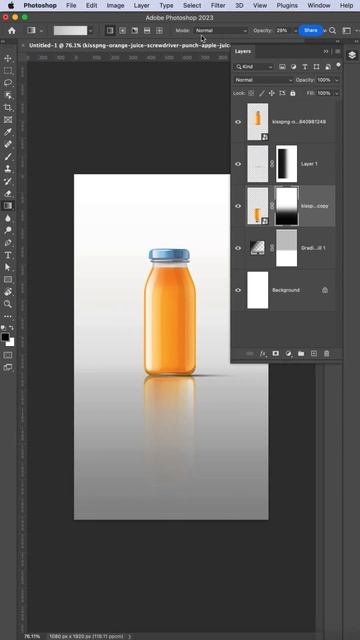Hide the Background layer

coord(238,290)
